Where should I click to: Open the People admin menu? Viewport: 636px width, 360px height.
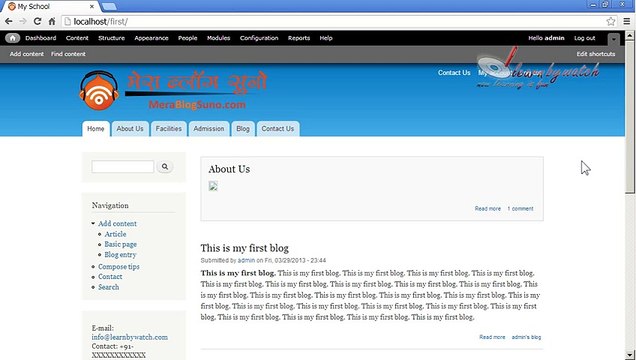pyautogui.click(x=187, y=38)
